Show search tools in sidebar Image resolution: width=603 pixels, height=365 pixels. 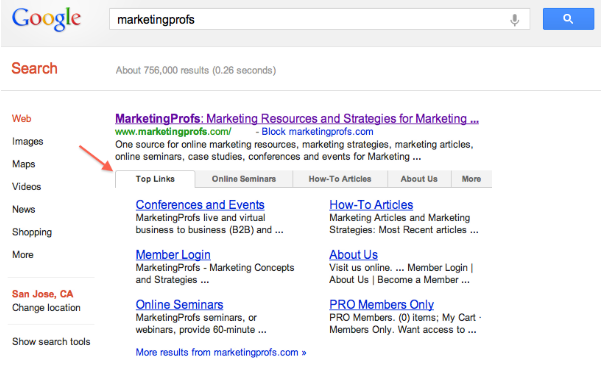[x=51, y=342]
